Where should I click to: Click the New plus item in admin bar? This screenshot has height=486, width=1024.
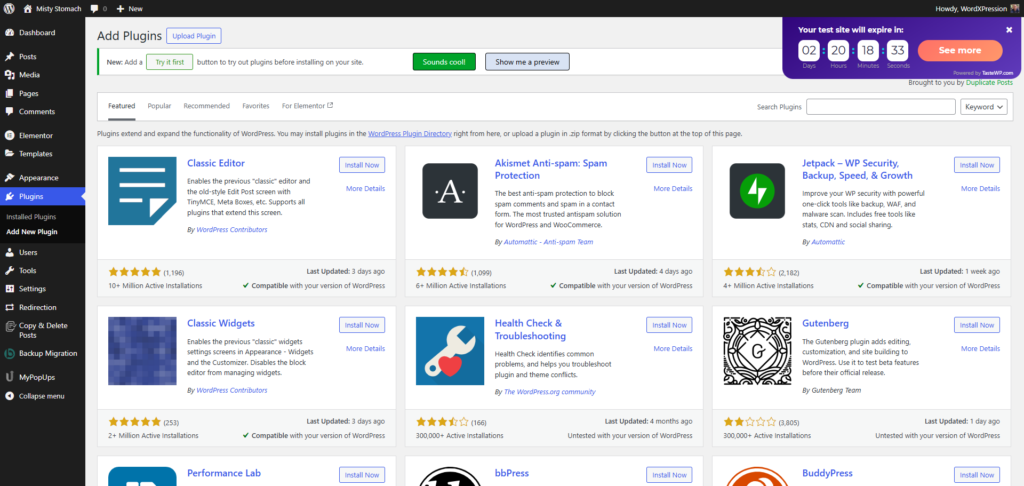pyautogui.click(x=129, y=8)
